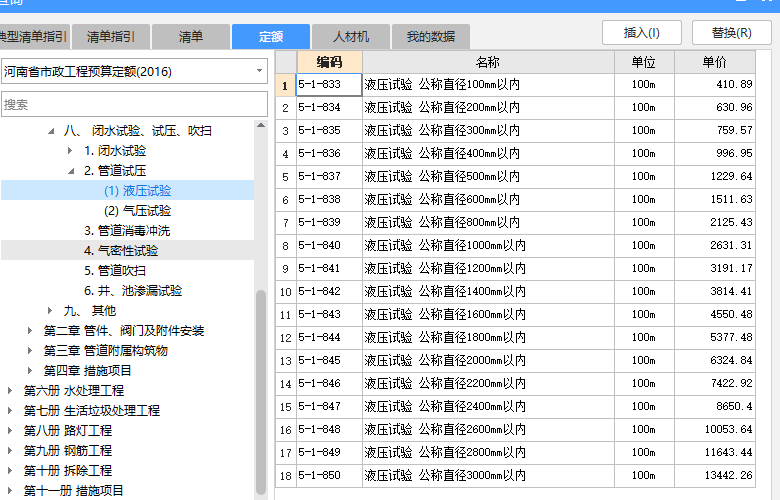The image size is (780, 500).
Task: Expand 第十一册 措施项目 node
Action: point(10,490)
